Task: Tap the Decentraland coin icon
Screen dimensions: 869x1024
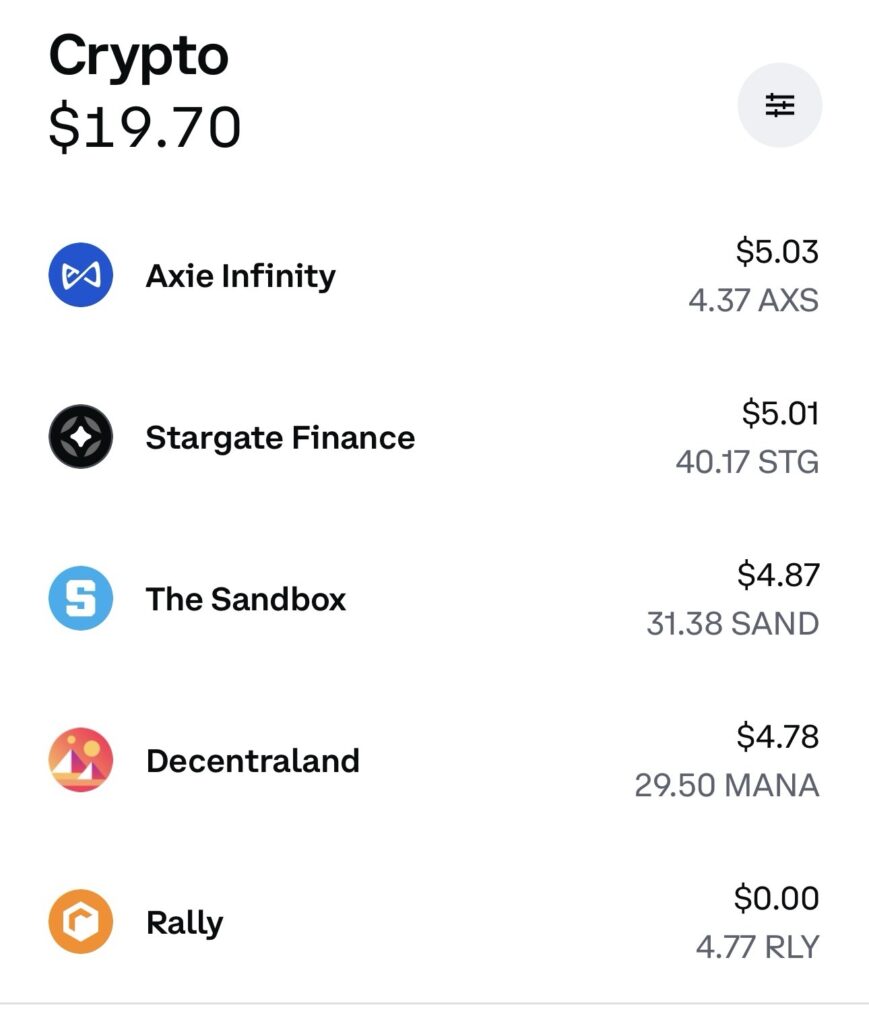Action: point(81,760)
